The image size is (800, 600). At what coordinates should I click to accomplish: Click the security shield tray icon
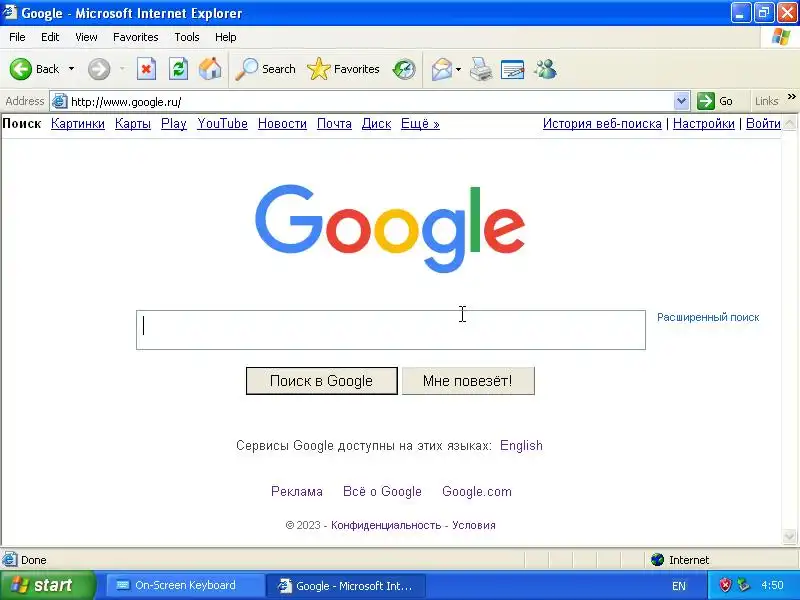tap(725, 585)
